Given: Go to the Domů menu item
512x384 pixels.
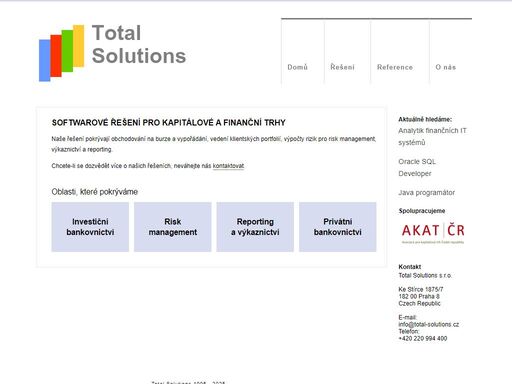Looking at the screenshot, I should [x=297, y=67].
